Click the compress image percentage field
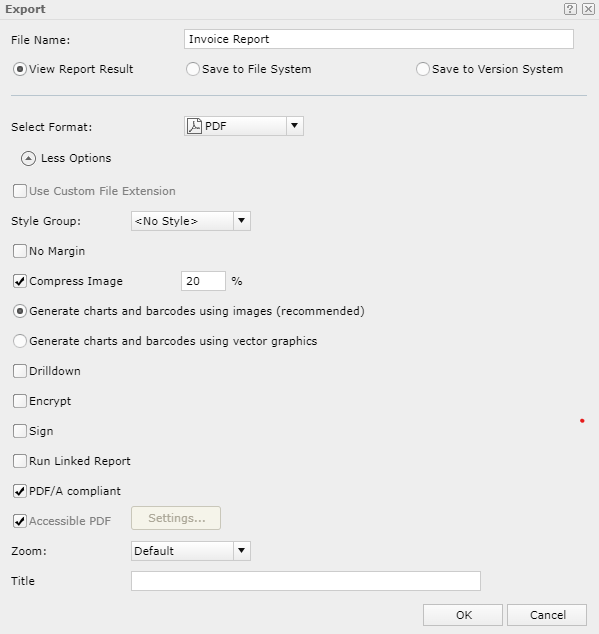The width and height of the screenshot is (599, 634). tap(203, 281)
